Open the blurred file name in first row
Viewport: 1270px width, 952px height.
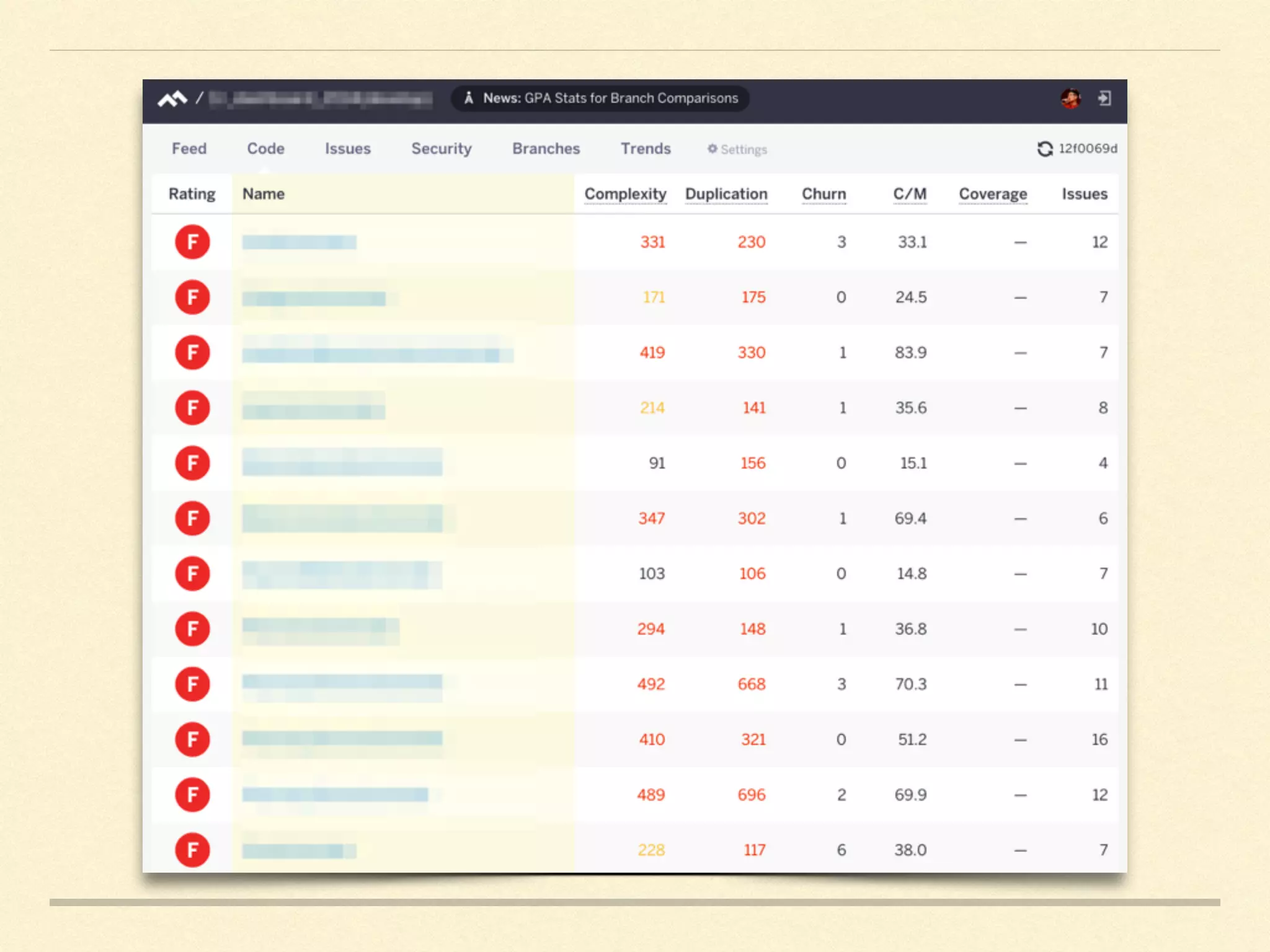tap(299, 242)
